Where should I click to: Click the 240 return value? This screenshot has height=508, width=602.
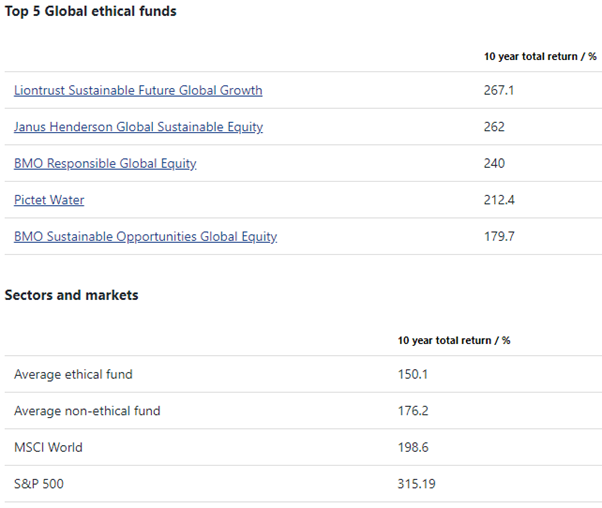point(494,163)
